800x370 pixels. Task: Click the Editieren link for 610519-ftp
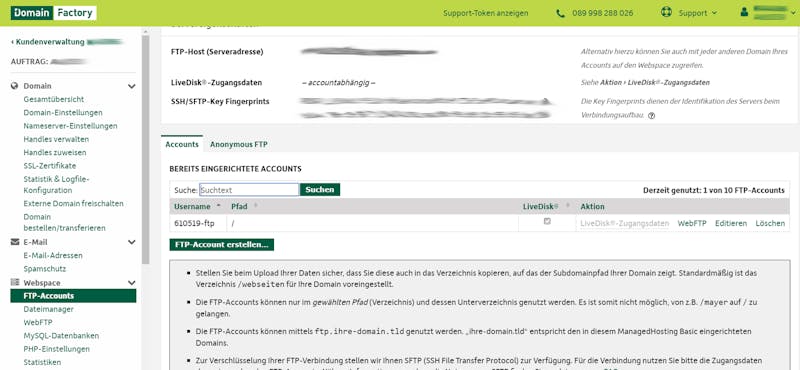tap(731, 224)
